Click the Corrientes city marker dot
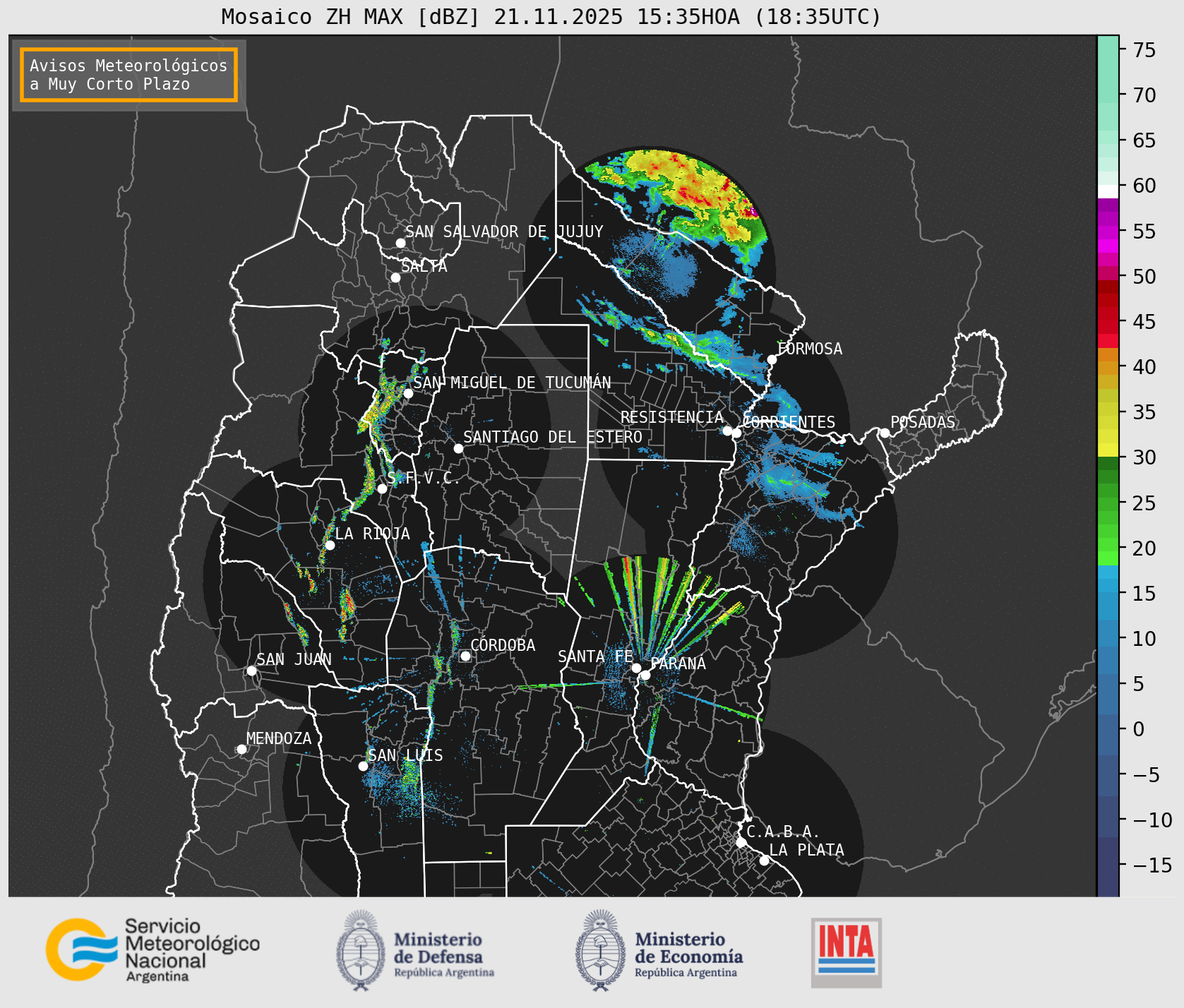Screen dimensions: 1184x1008 736,433
